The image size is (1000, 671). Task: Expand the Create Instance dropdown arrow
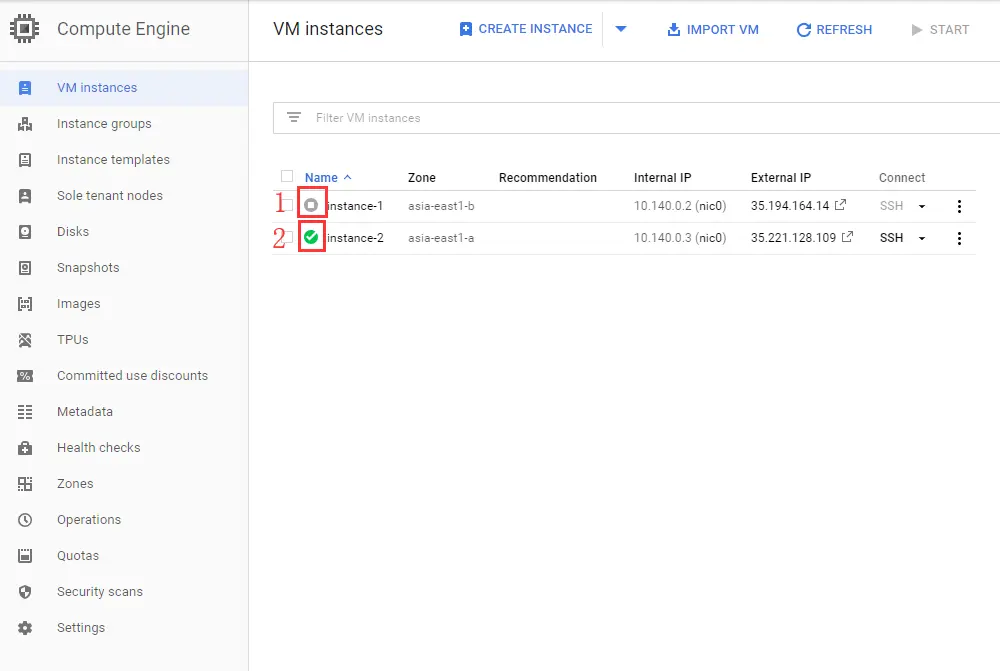pos(621,29)
